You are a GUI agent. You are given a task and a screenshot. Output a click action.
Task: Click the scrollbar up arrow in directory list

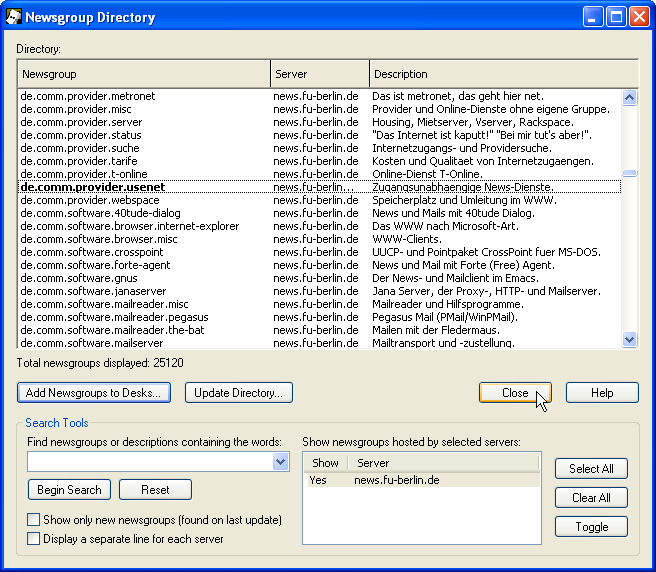click(x=630, y=98)
